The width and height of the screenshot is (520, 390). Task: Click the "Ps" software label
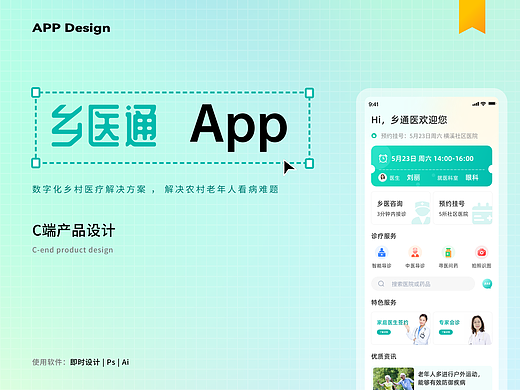(111, 362)
